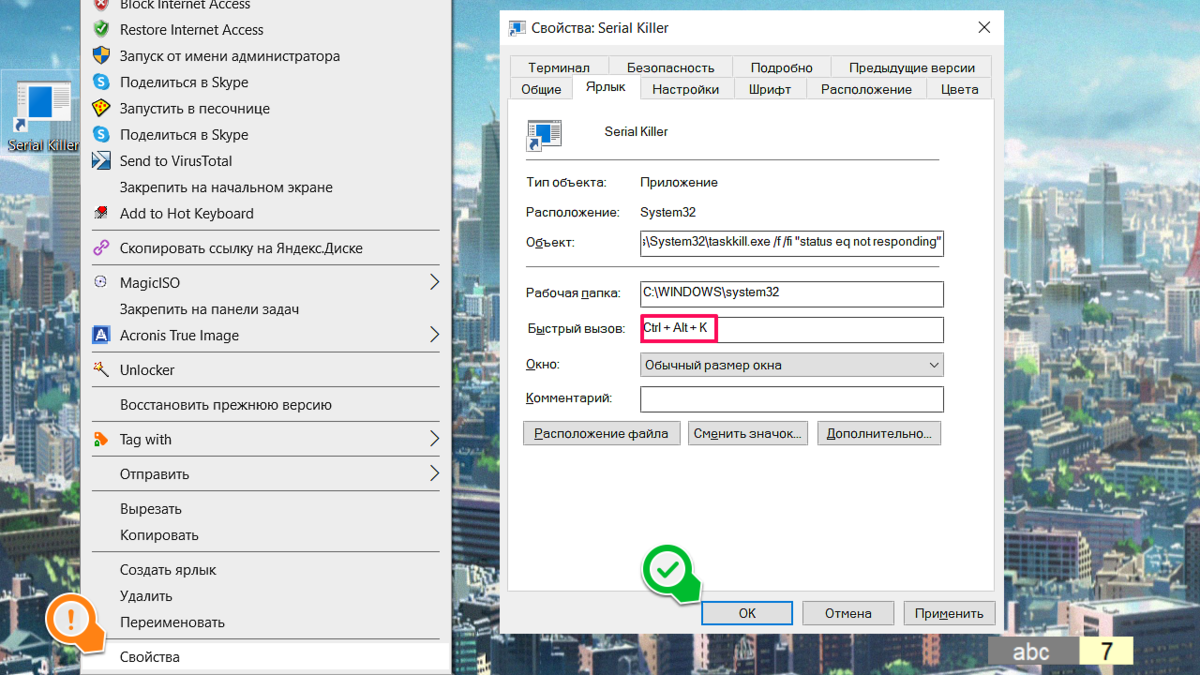Click the Дополнительно button
1200x675 pixels.
click(879, 433)
